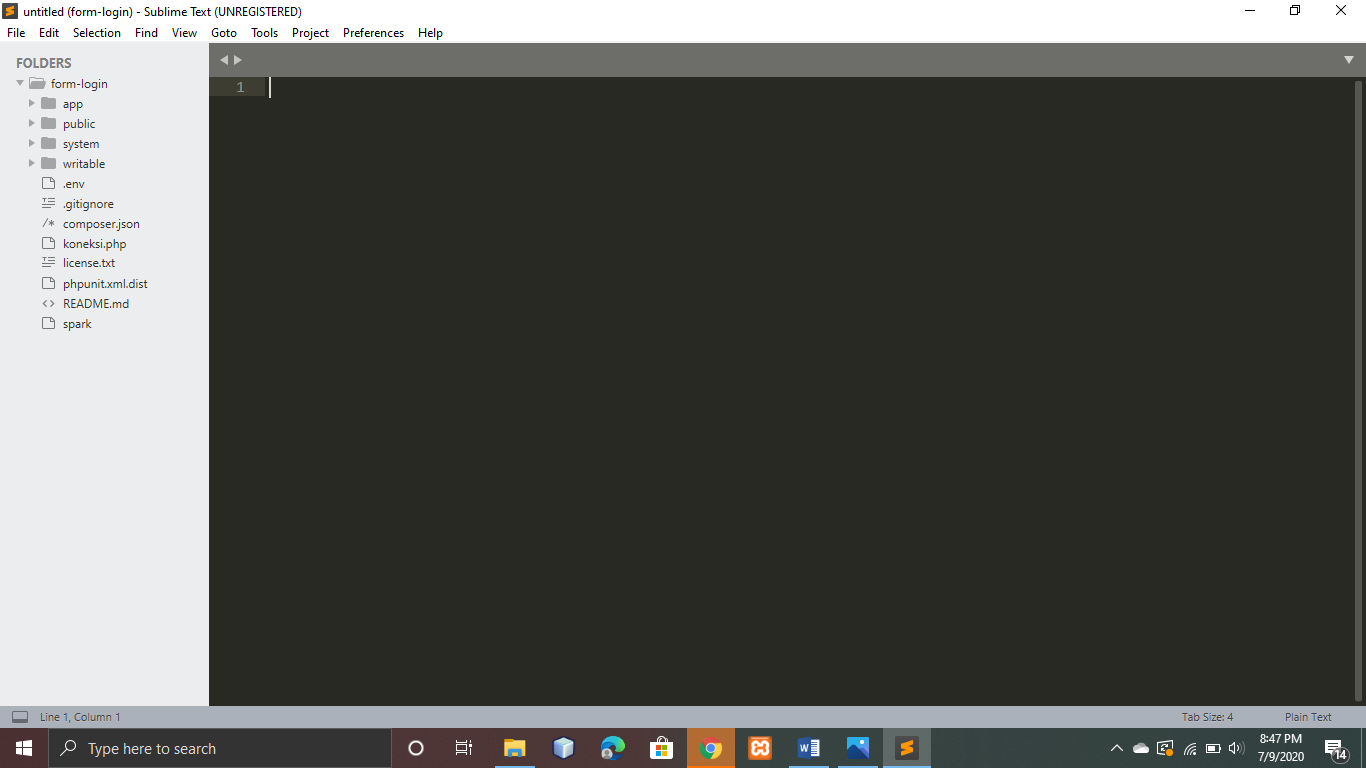
Task: Click the README.md markup icon
Action: tap(48, 303)
